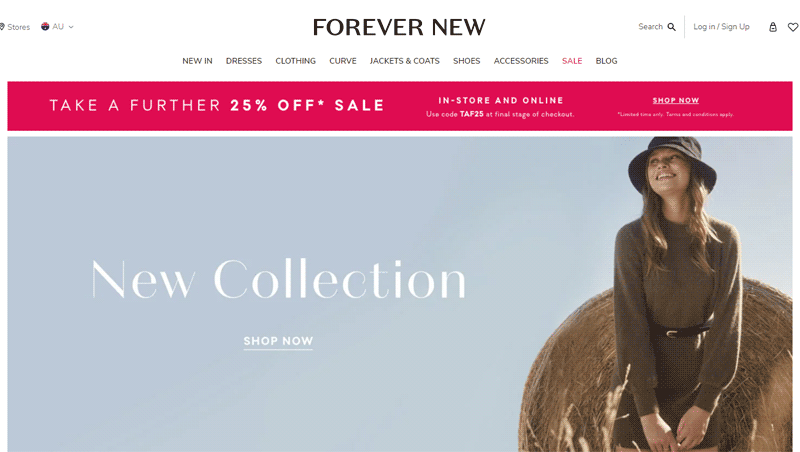Click Log in / Sign Up link
800x452 pixels.
pos(721,27)
